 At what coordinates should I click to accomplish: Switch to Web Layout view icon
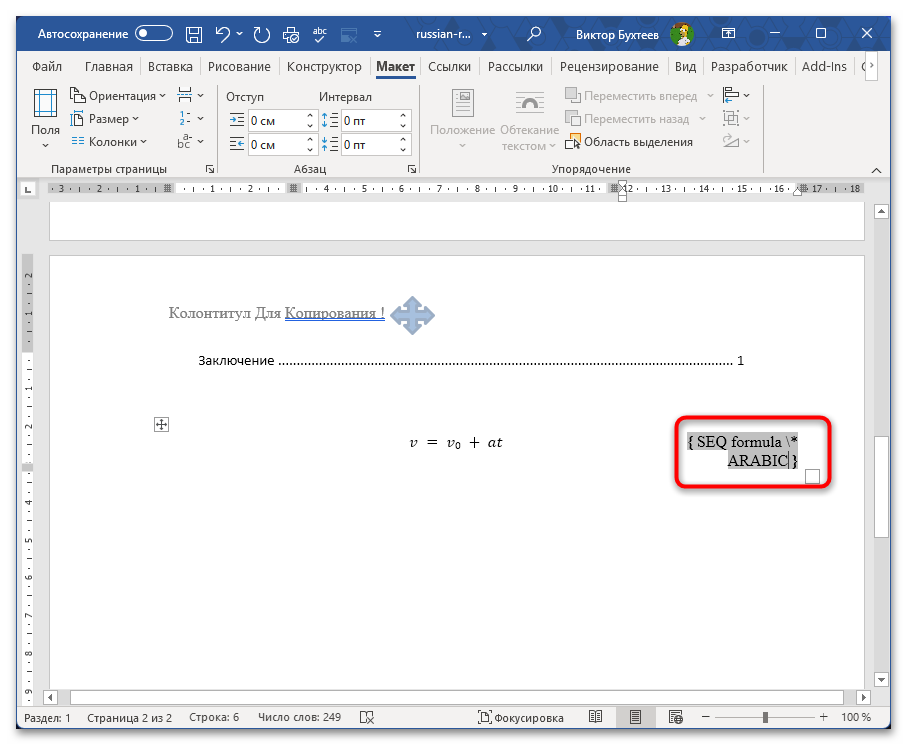675,717
